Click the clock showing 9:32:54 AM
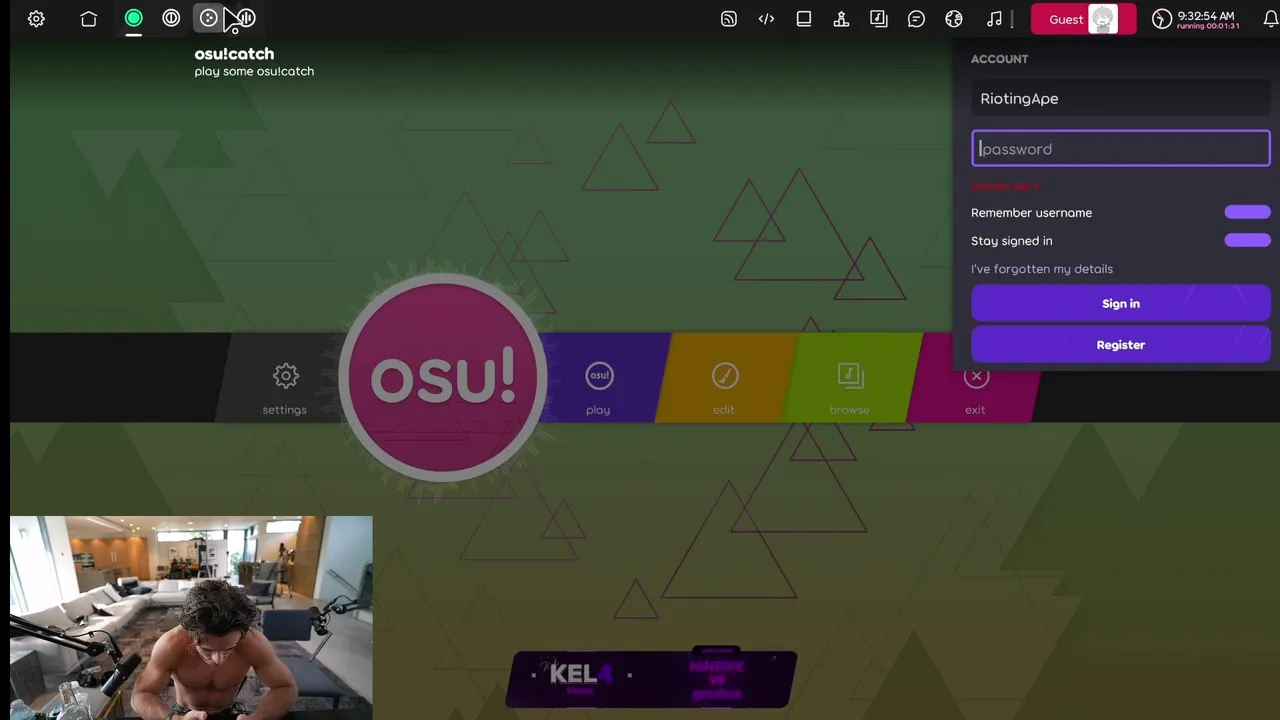The height and width of the screenshot is (720, 1280). 1196,19
